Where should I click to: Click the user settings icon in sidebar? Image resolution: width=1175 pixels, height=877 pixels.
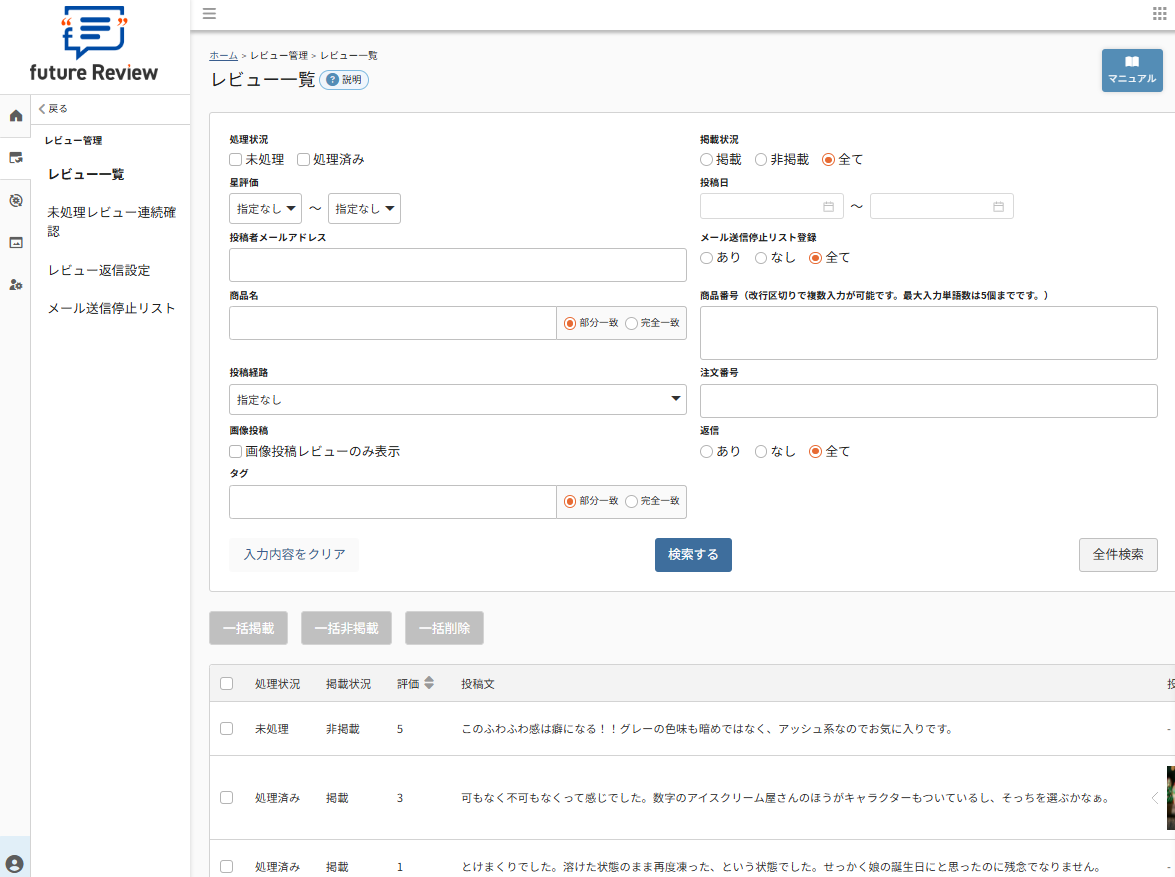(15, 284)
